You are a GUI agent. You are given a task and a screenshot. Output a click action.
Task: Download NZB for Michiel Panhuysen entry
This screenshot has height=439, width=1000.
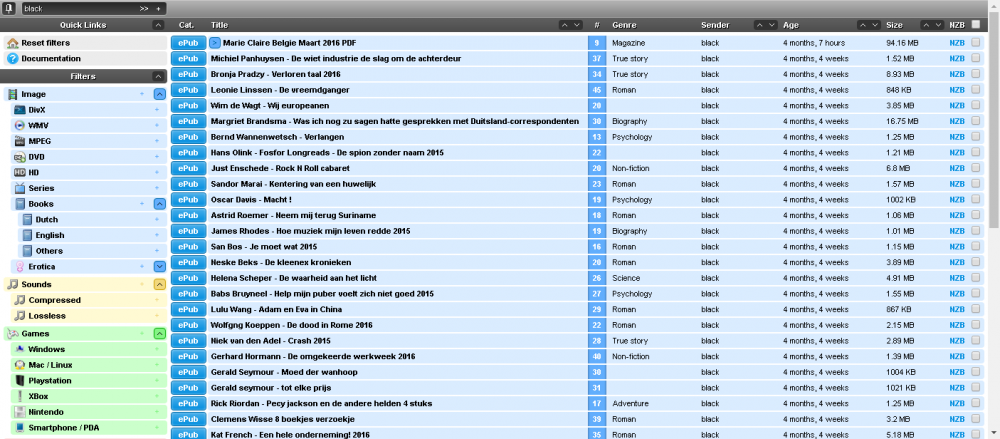tap(957, 59)
